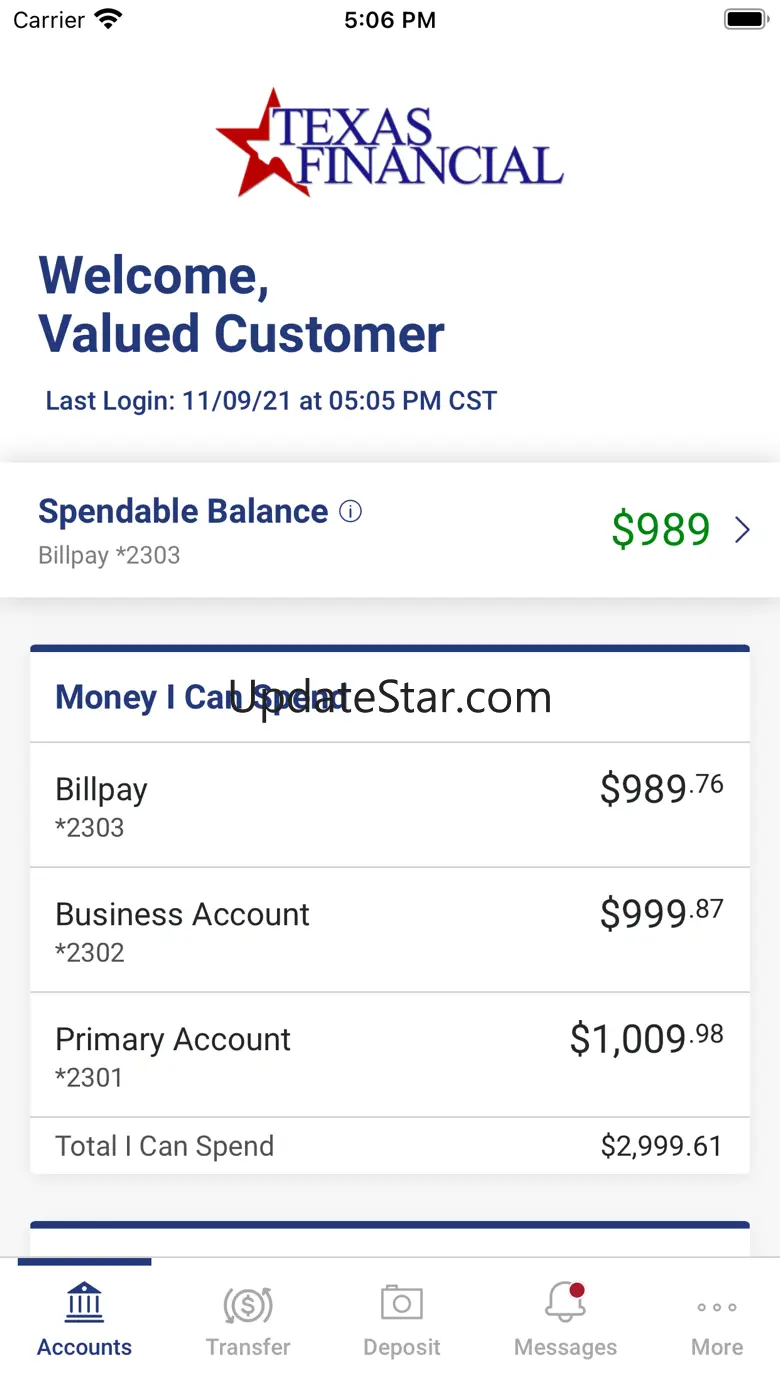This screenshot has height=1387, width=780.
Task: Open the Accounts tab label
Action: coord(84,1347)
